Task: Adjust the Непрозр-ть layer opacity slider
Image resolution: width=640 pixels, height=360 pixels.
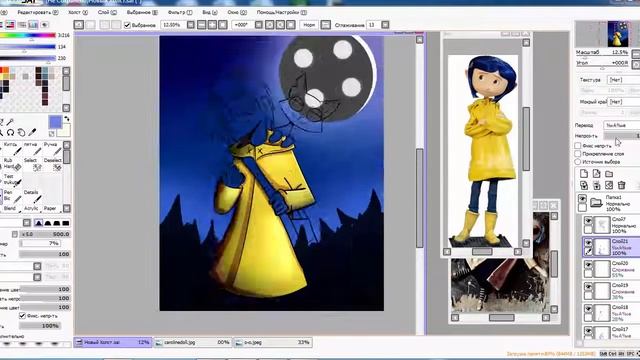Action: [622, 136]
